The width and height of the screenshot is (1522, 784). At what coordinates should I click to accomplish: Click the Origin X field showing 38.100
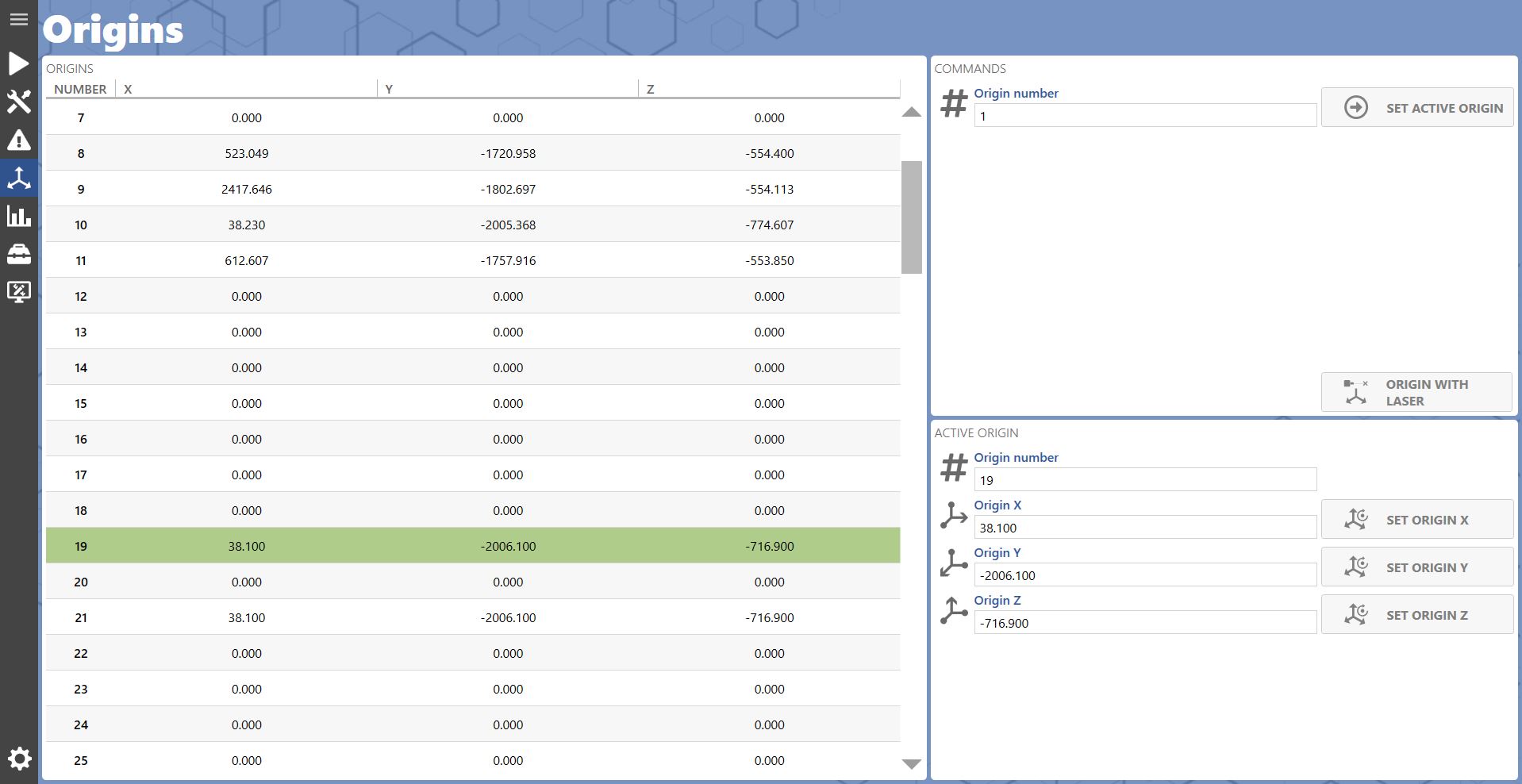(1145, 528)
